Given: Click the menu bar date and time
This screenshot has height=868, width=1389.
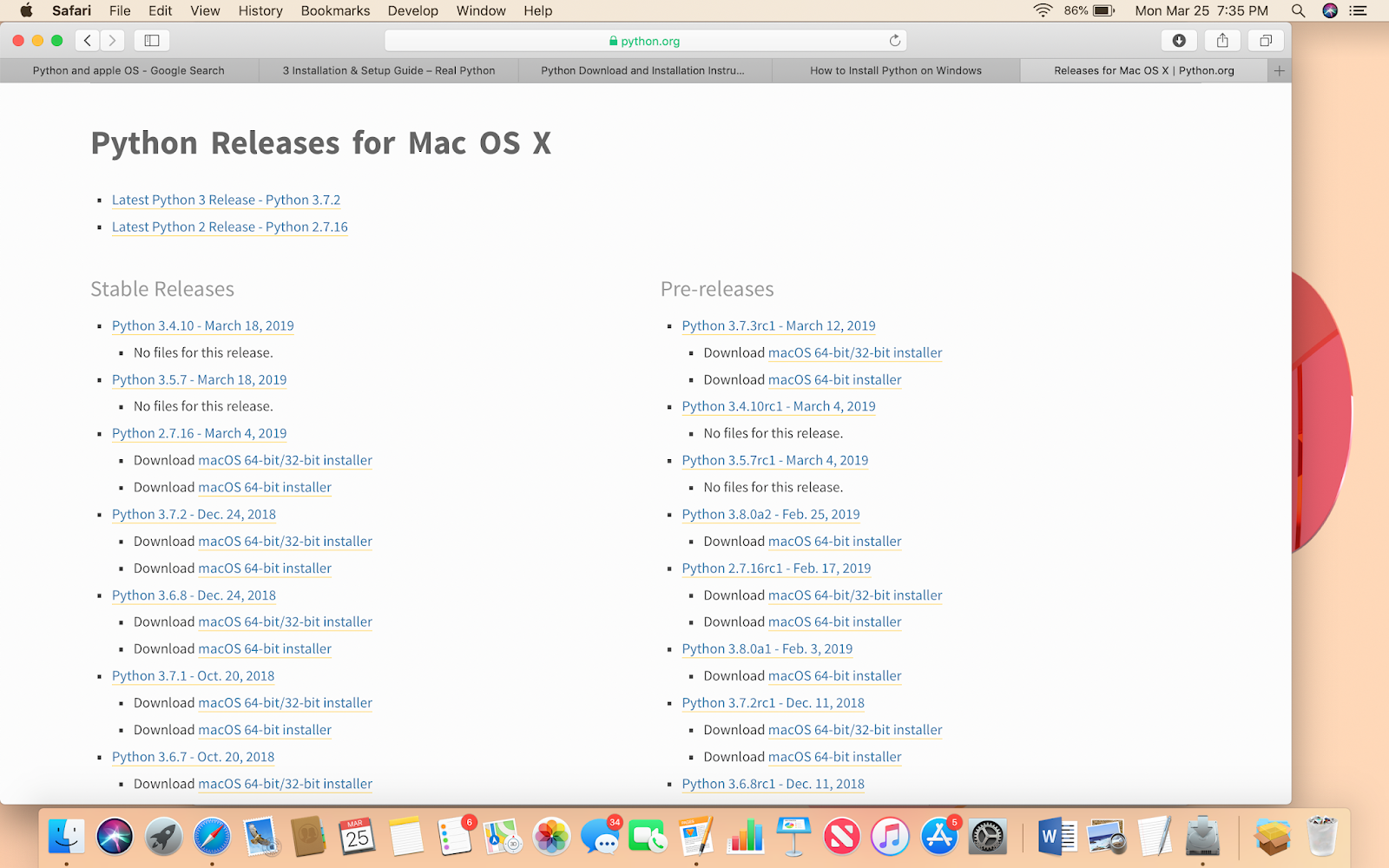Looking at the screenshot, I should pyautogui.click(x=1201, y=10).
